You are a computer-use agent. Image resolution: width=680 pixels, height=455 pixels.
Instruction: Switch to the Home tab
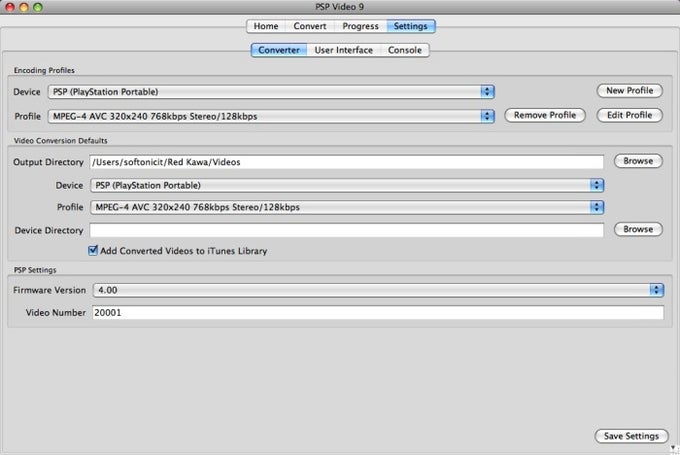tap(266, 26)
